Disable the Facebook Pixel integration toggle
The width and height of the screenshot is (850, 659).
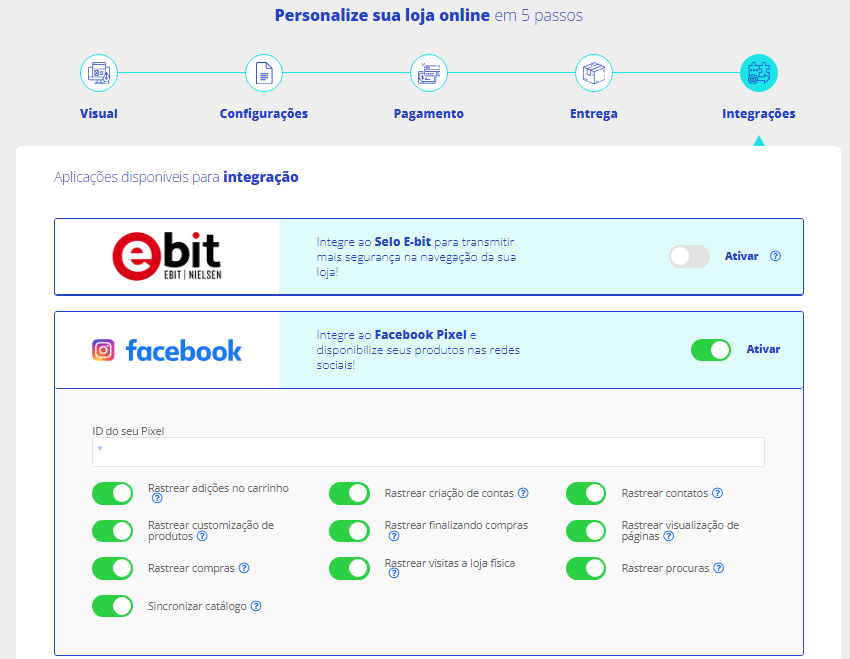(711, 350)
